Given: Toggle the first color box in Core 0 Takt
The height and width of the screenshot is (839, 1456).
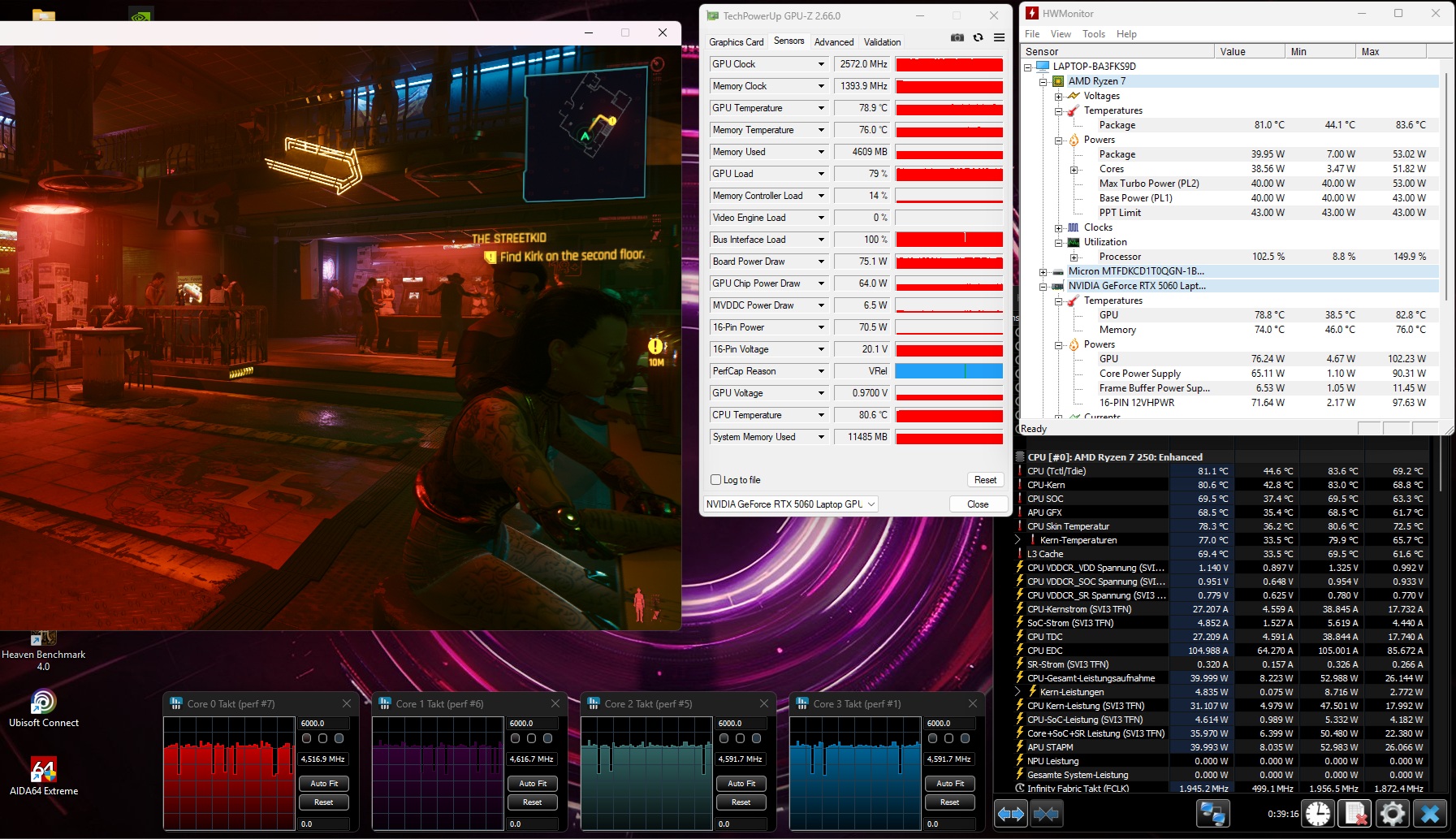Looking at the screenshot, I should click(x=306, y=738).
